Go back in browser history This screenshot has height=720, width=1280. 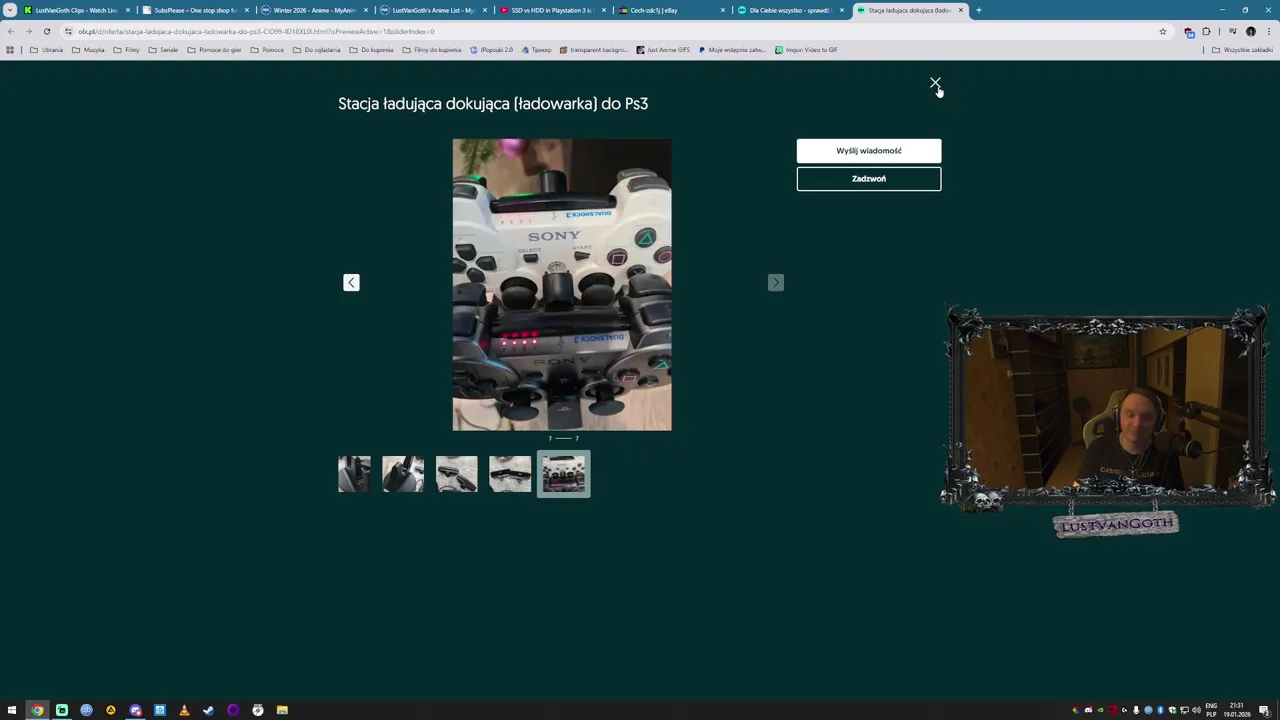pos(11,31)
